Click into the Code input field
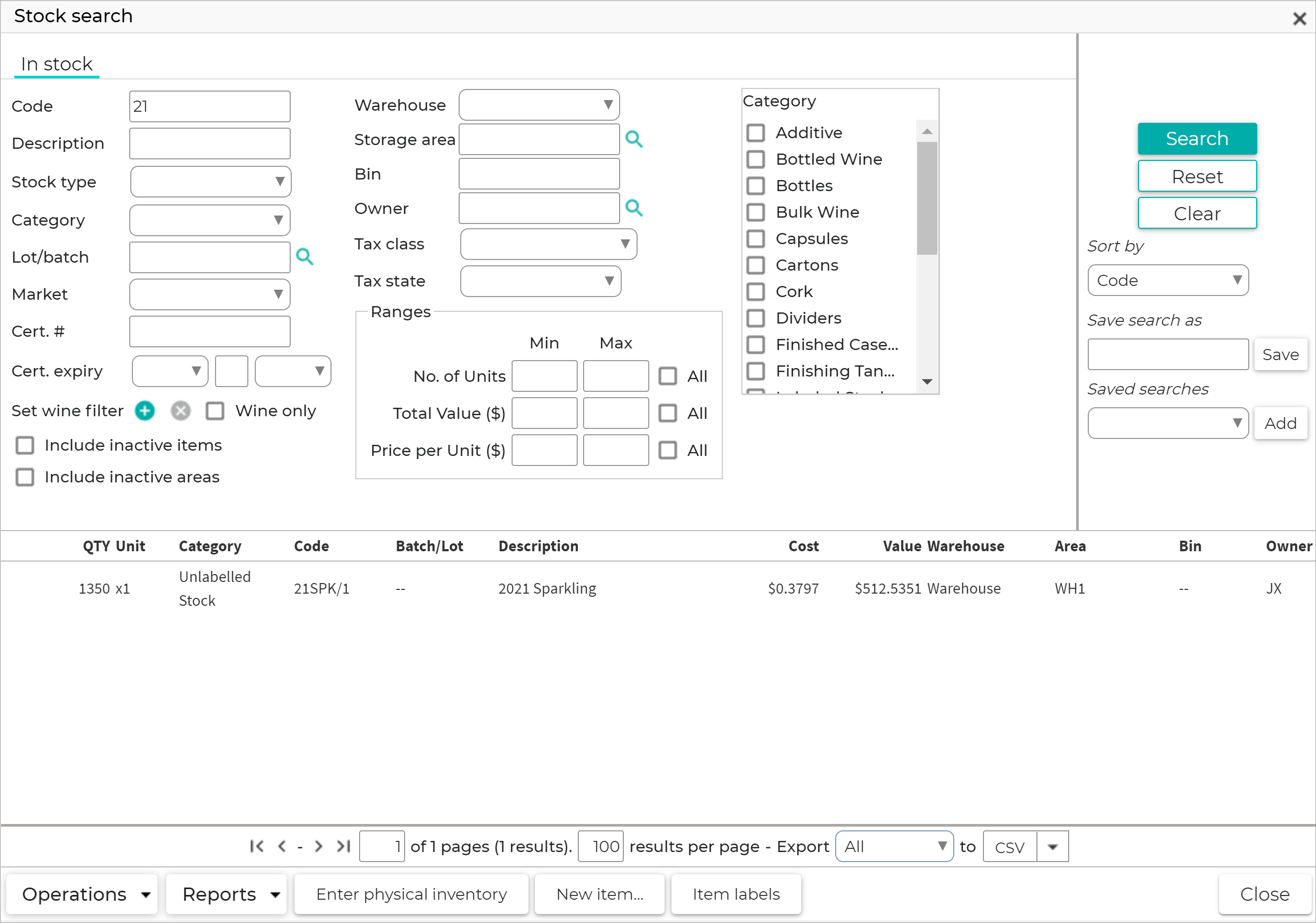The image size is (1316, 923). (x=210, y=106)
